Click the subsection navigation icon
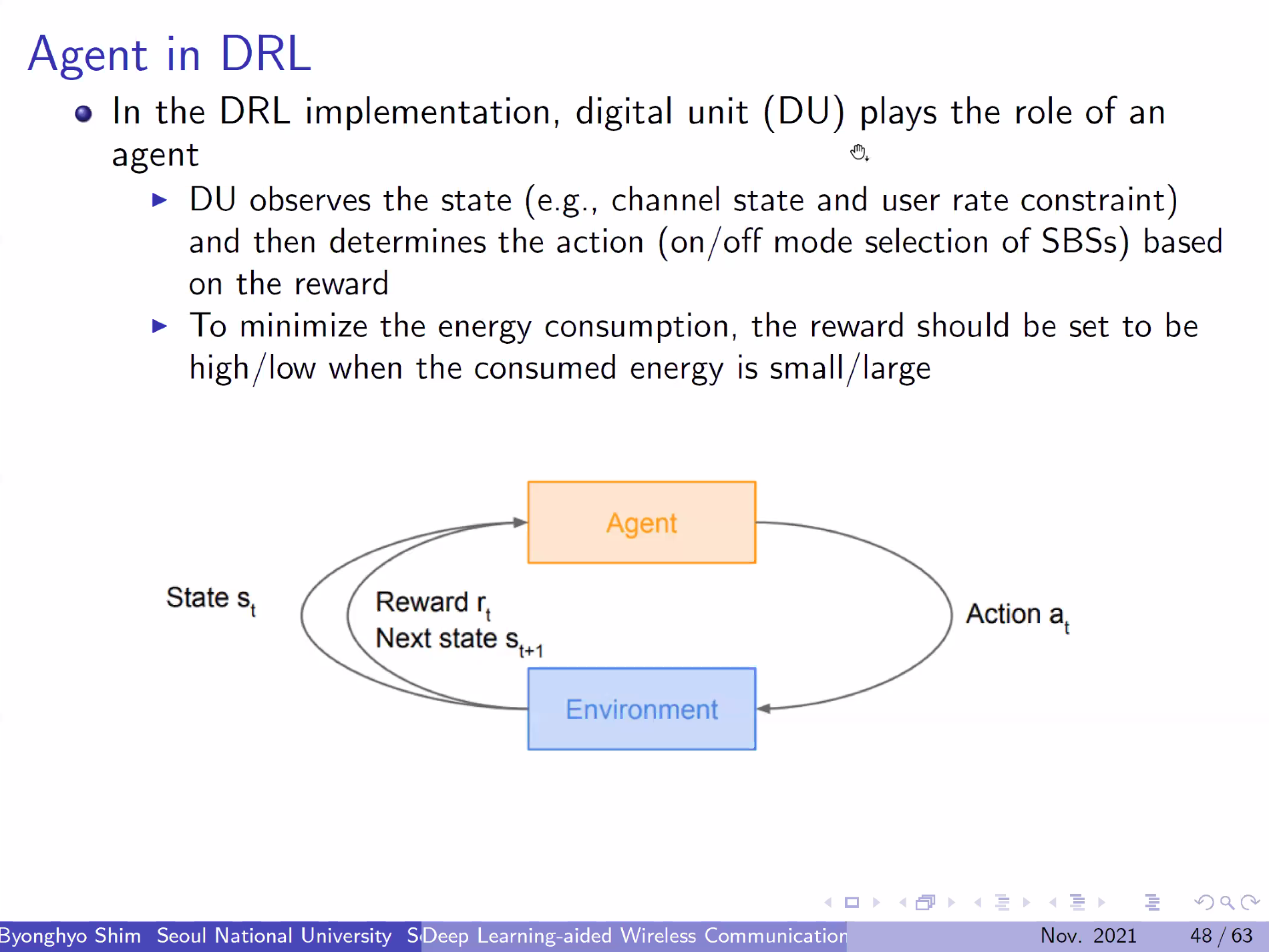Screen dimensions: 1269x952 point(1003,903)
